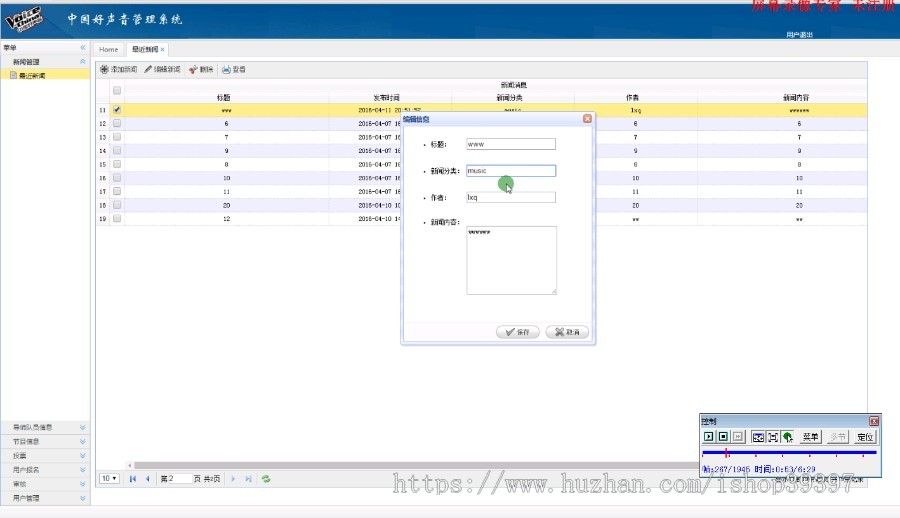Click the greyed step-forward button in 控制 window
This screenshot has width=900, height=518.
[738, 437]
